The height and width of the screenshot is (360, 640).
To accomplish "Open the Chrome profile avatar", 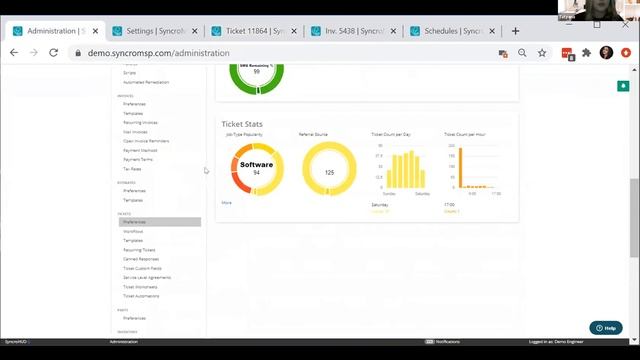I will pyautogui.click(x=606, y=53).
